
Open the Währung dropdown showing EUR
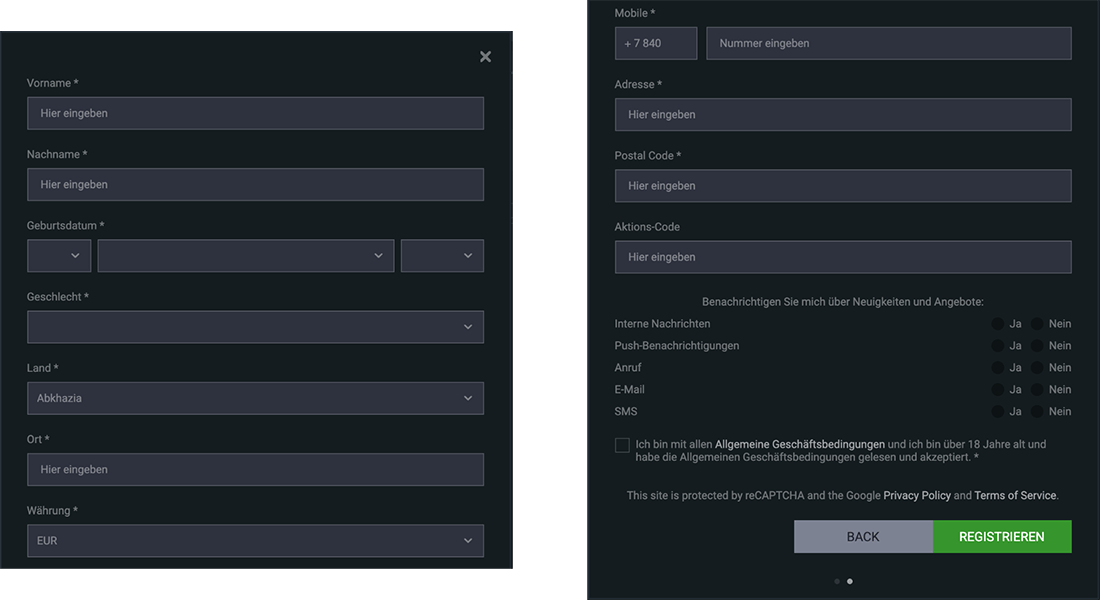coord(255,540)
